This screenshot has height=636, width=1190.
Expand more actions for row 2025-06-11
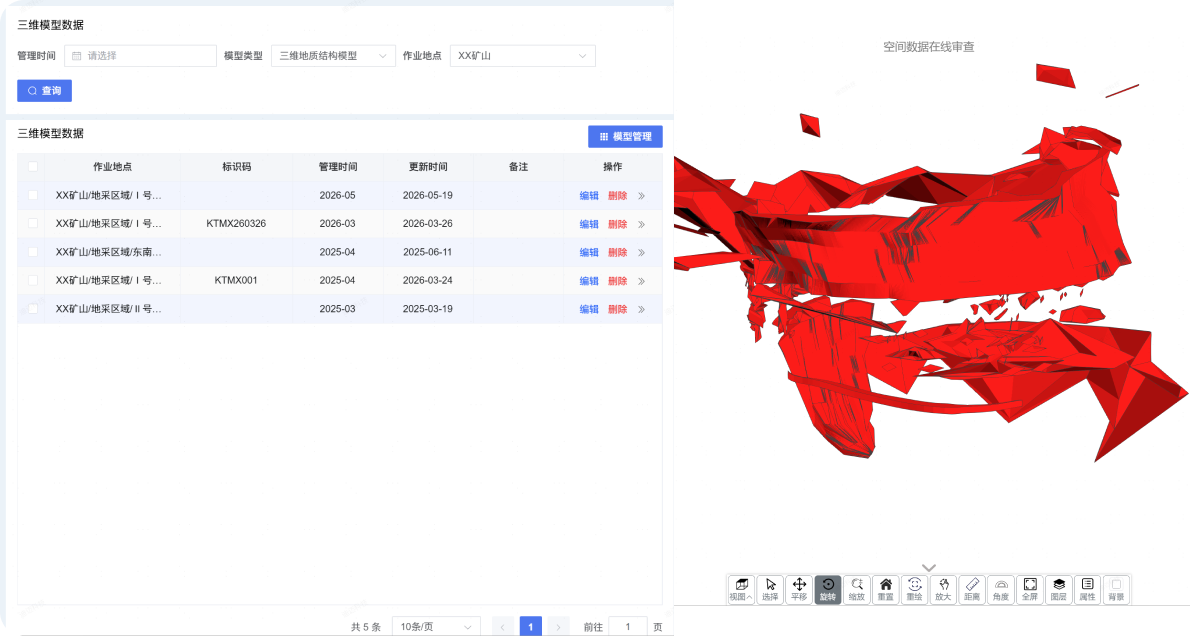(x=641, y=253)
